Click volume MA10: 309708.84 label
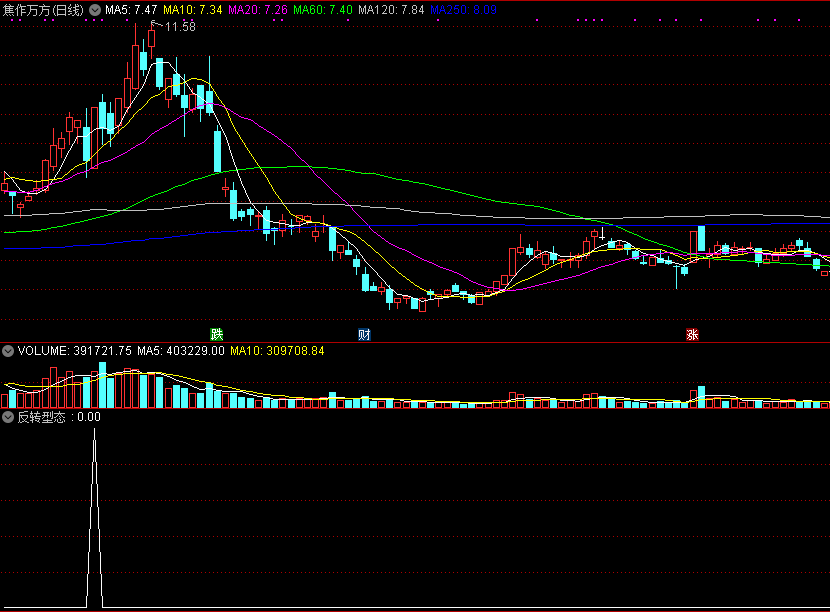 click(x=277, y=351)
